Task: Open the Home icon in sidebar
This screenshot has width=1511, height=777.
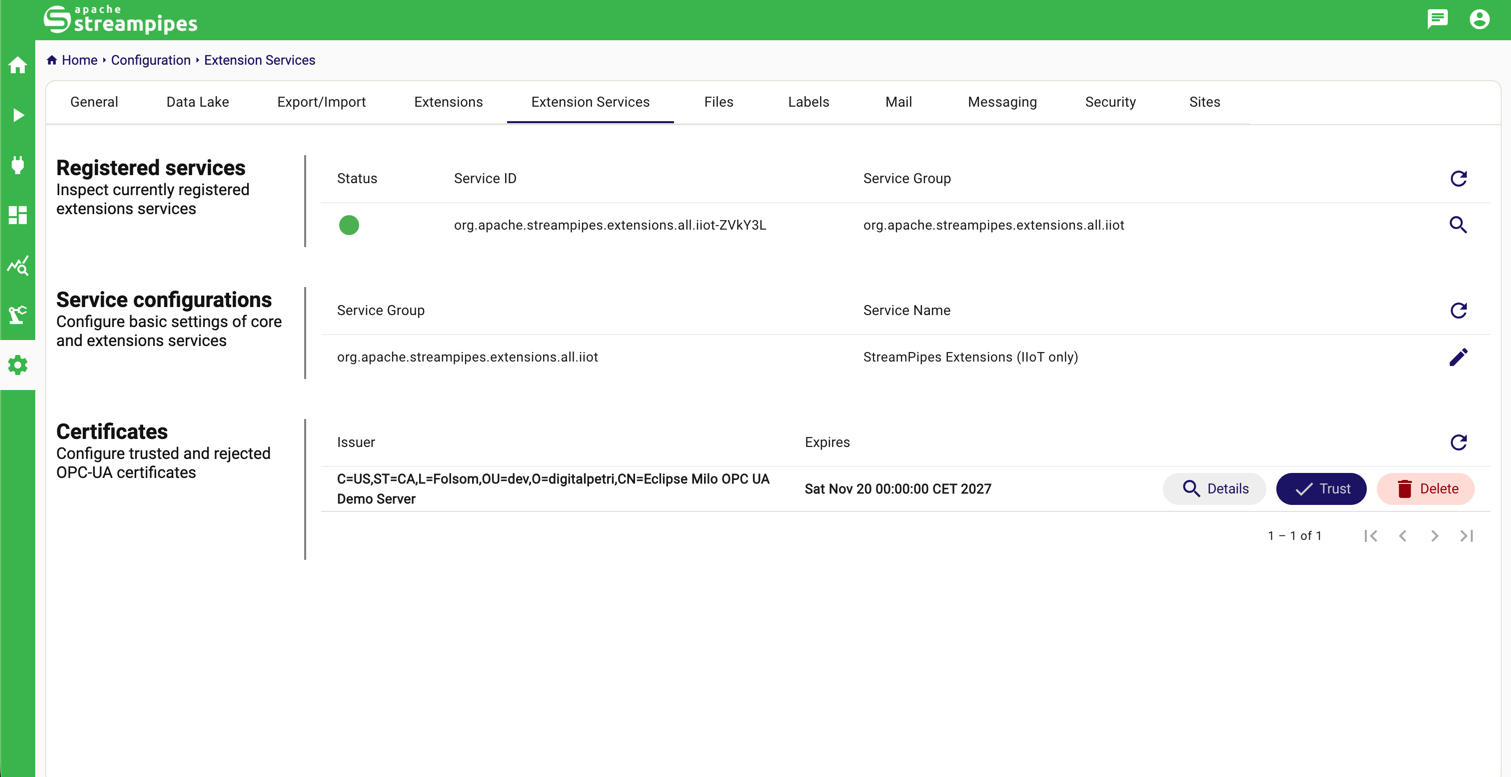Action: [18, 66]
